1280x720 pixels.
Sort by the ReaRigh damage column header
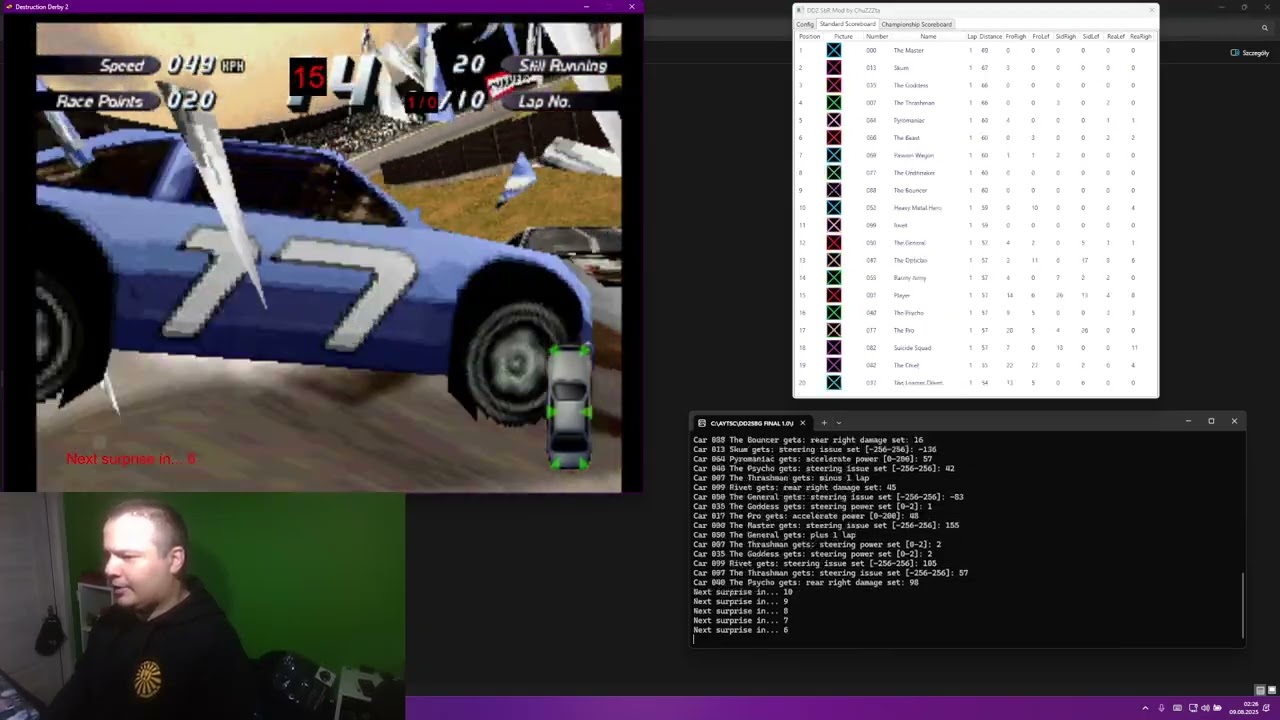pos(1140,36)
